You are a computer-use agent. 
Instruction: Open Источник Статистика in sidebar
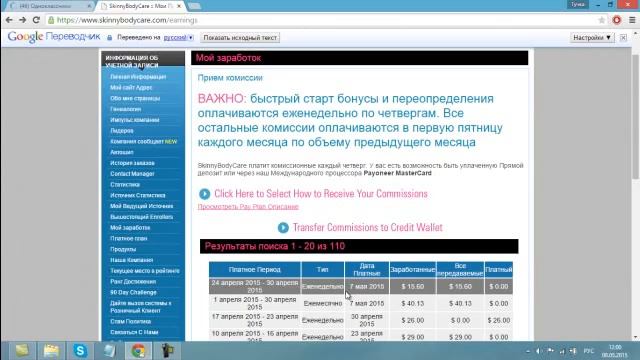click(x=138, y=196)
